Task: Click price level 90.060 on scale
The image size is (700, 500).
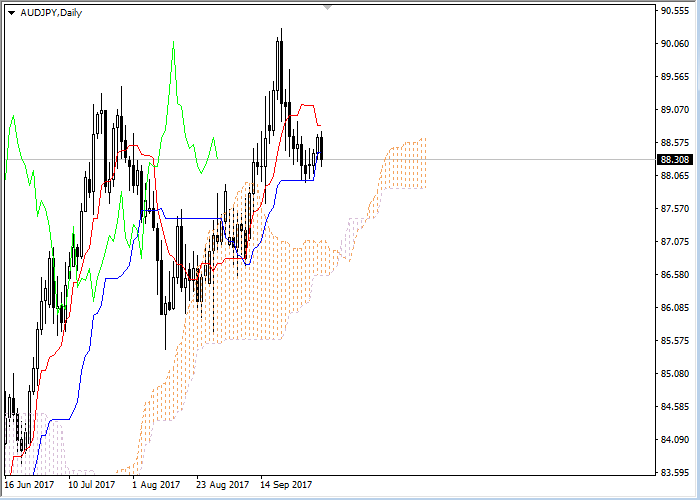Action: click(675, 44)
